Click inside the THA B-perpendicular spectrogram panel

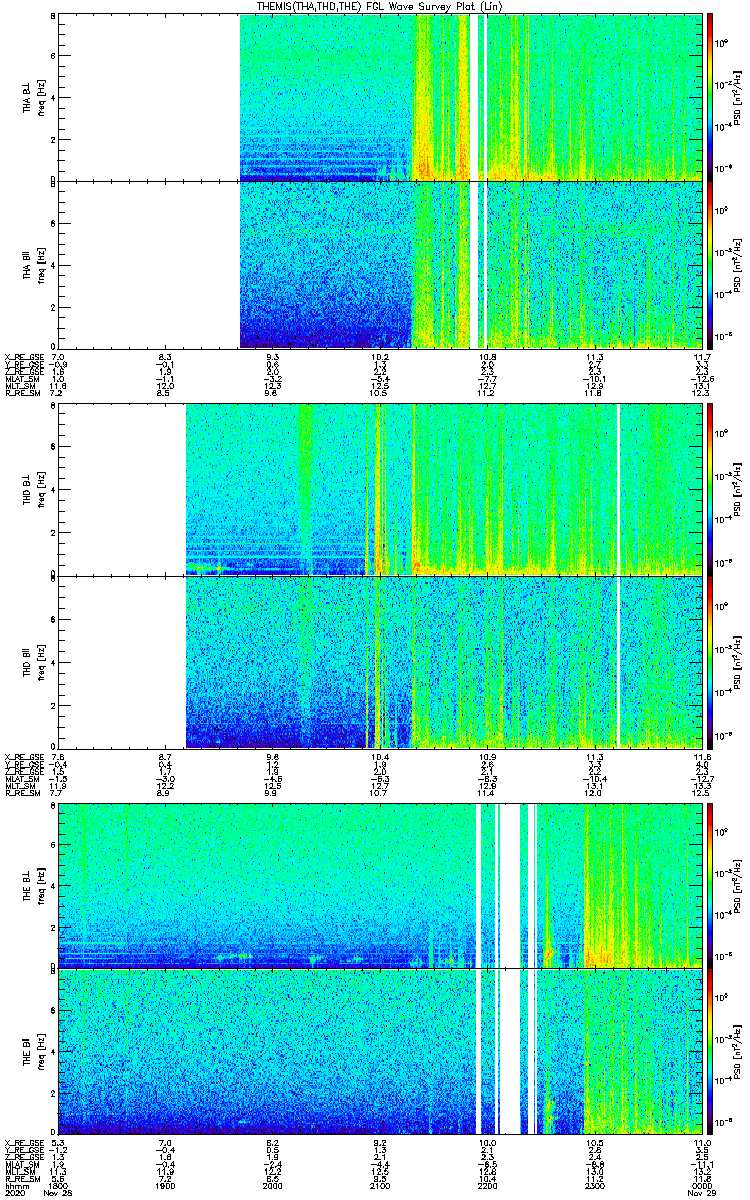(379, 96)
